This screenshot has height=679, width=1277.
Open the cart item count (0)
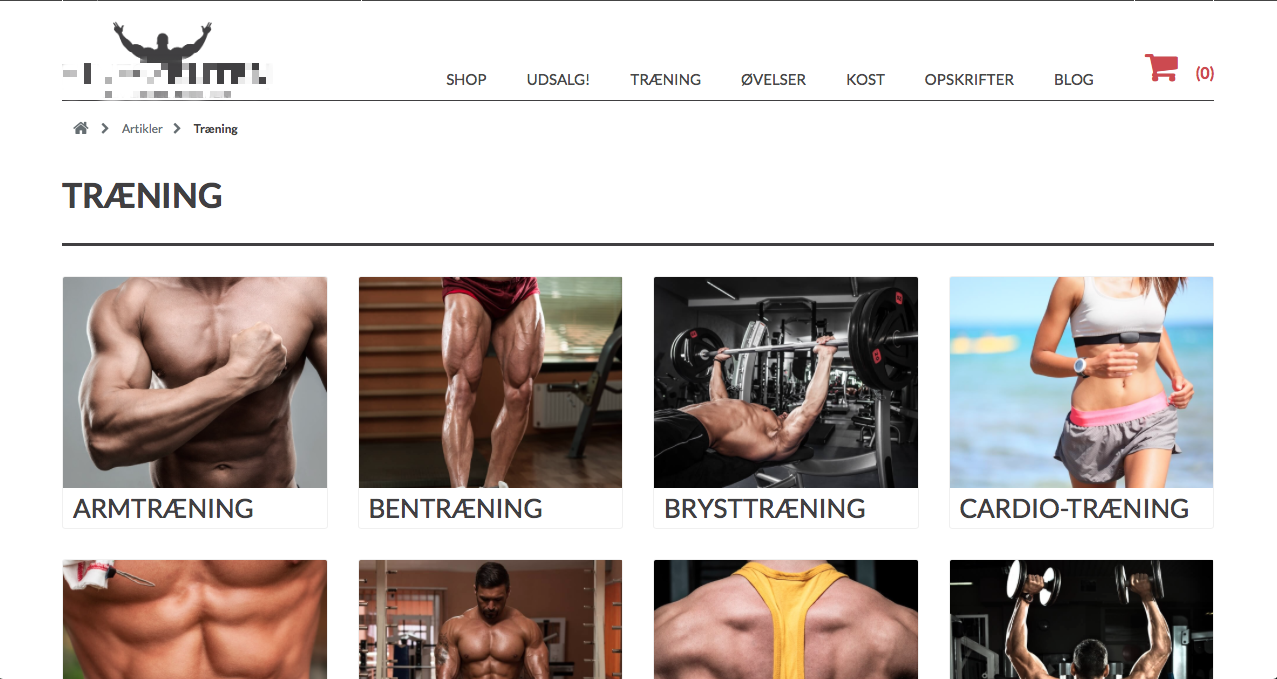(x=1205, y=73)
